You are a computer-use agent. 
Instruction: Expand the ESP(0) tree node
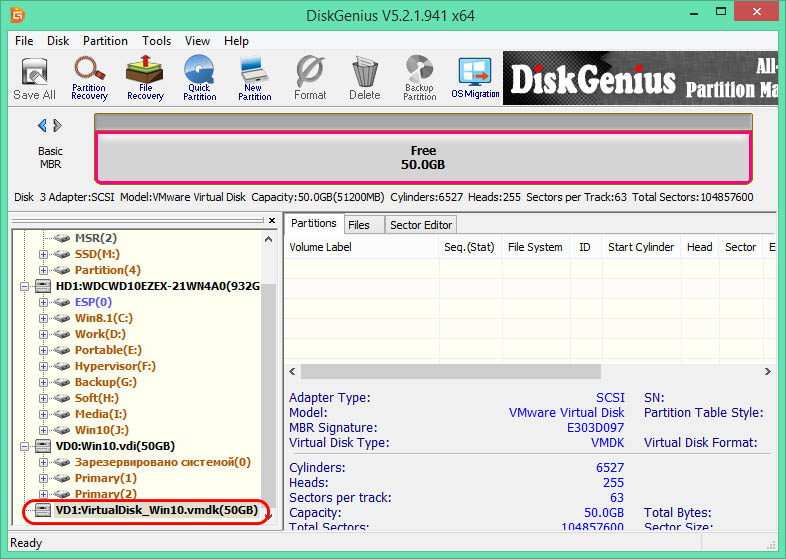44,302
